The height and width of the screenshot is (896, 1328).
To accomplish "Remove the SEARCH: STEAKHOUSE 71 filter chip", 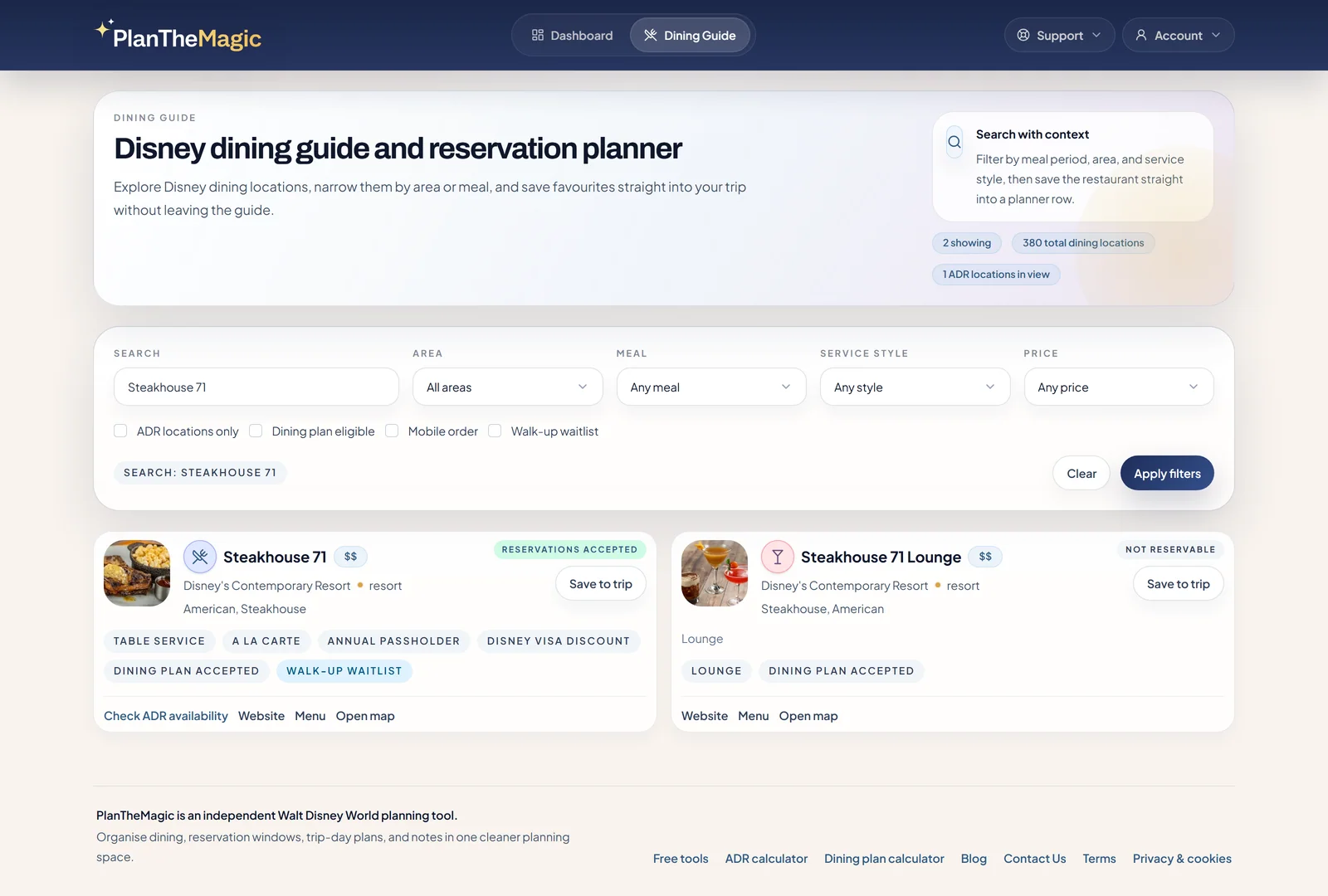I will [200, 473].
